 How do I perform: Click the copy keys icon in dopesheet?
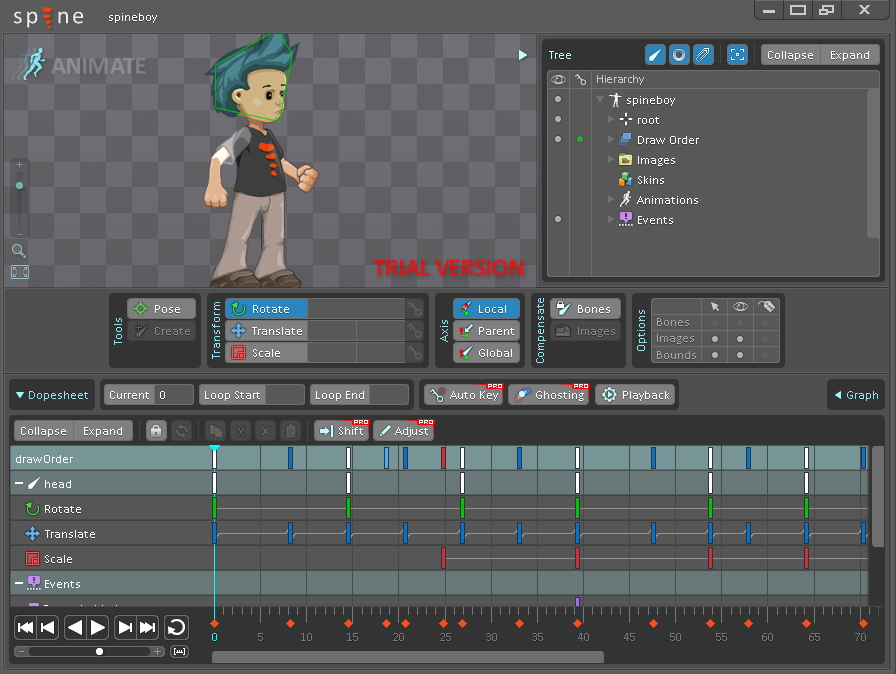click(215, 431)
